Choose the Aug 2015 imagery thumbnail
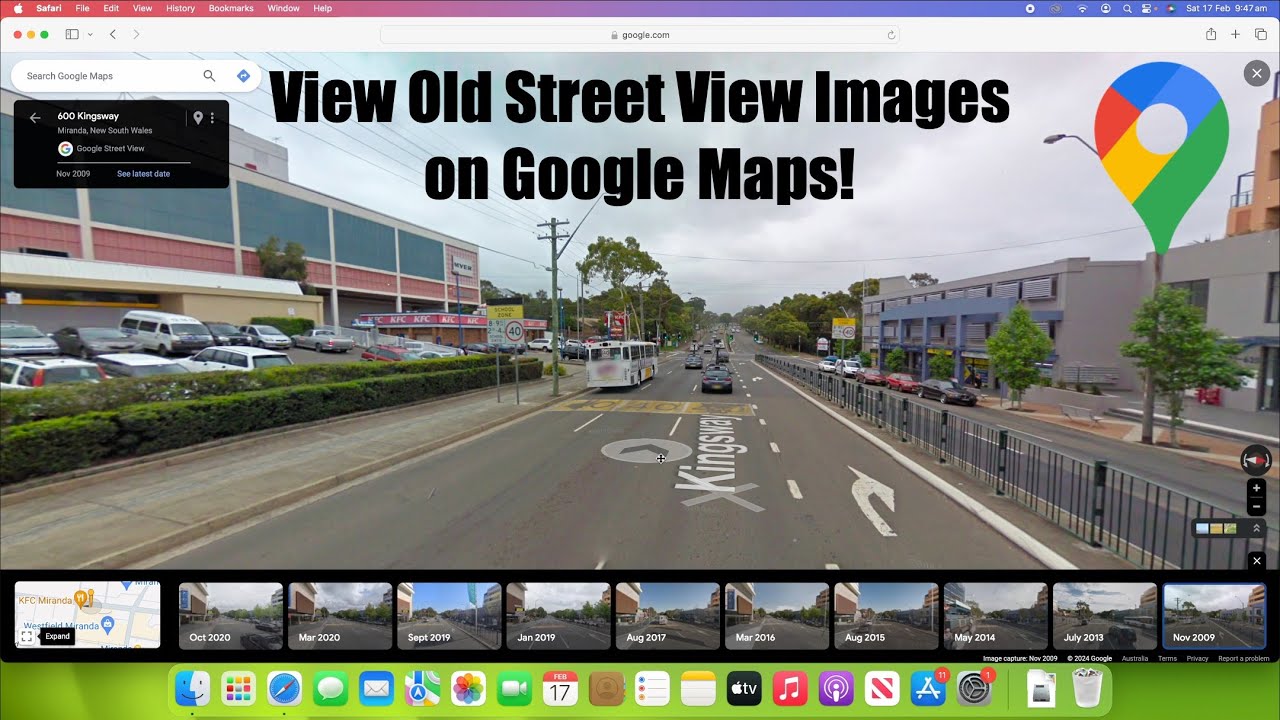The width and height of the screenshot is (1280, 720). coord(886,616)
